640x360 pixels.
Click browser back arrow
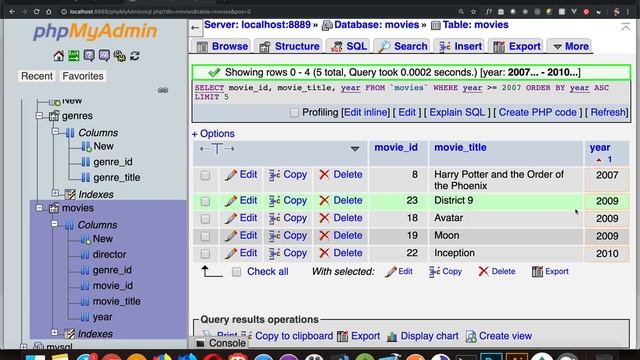[x=12, y=12]
